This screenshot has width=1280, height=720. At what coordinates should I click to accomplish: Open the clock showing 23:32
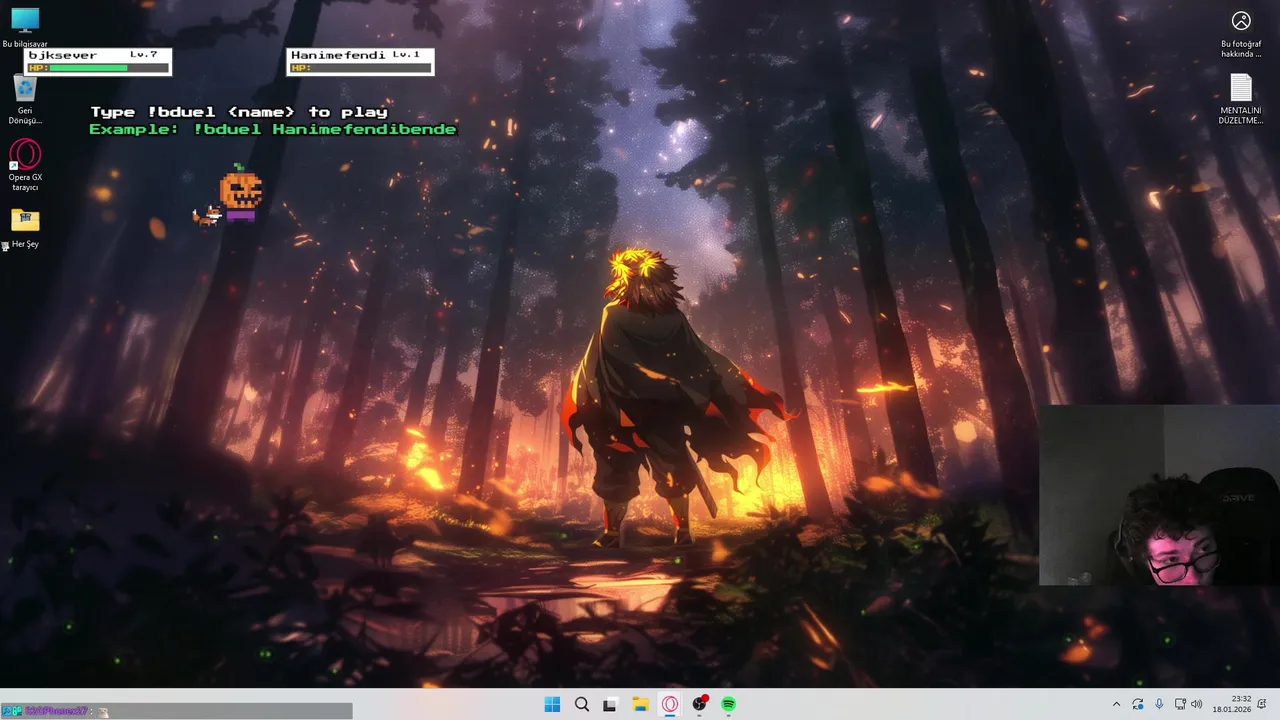coord(1232,704)
